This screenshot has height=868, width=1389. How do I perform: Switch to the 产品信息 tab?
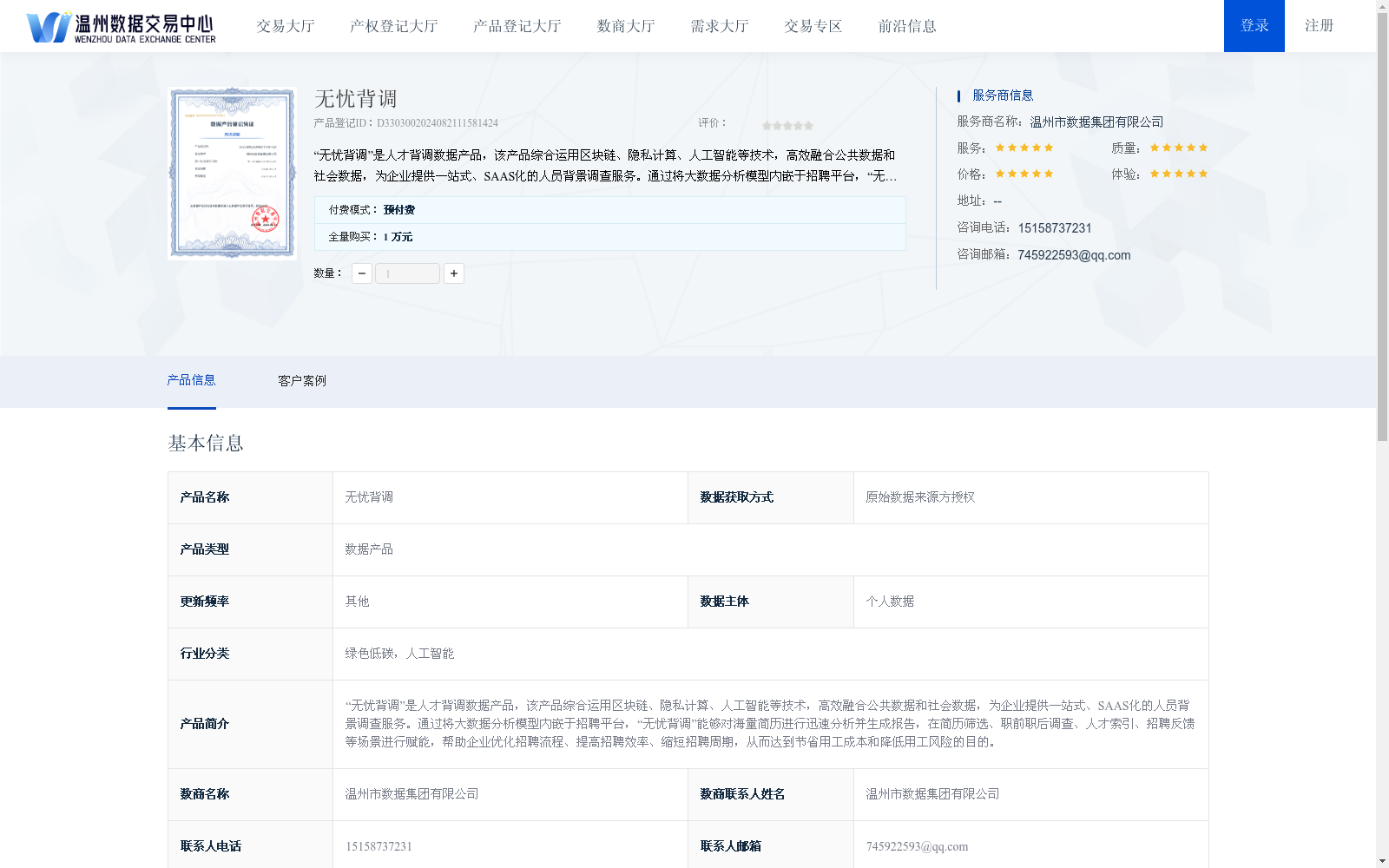tap(191, 380)
